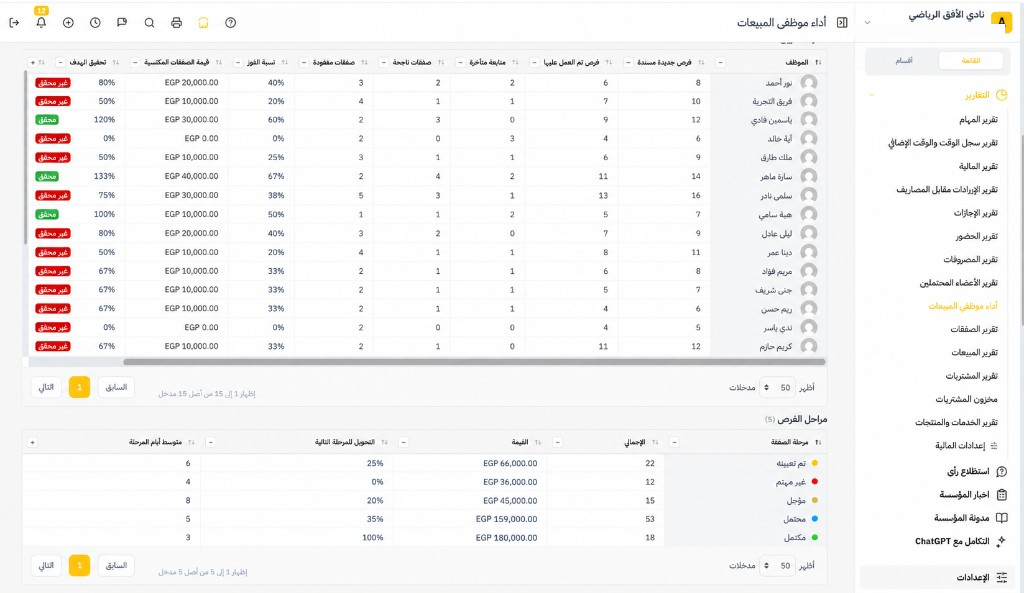Click التالي button in employees table
Image resolution: width=1024 pixels, height=593 pixels.
(46, 388)
